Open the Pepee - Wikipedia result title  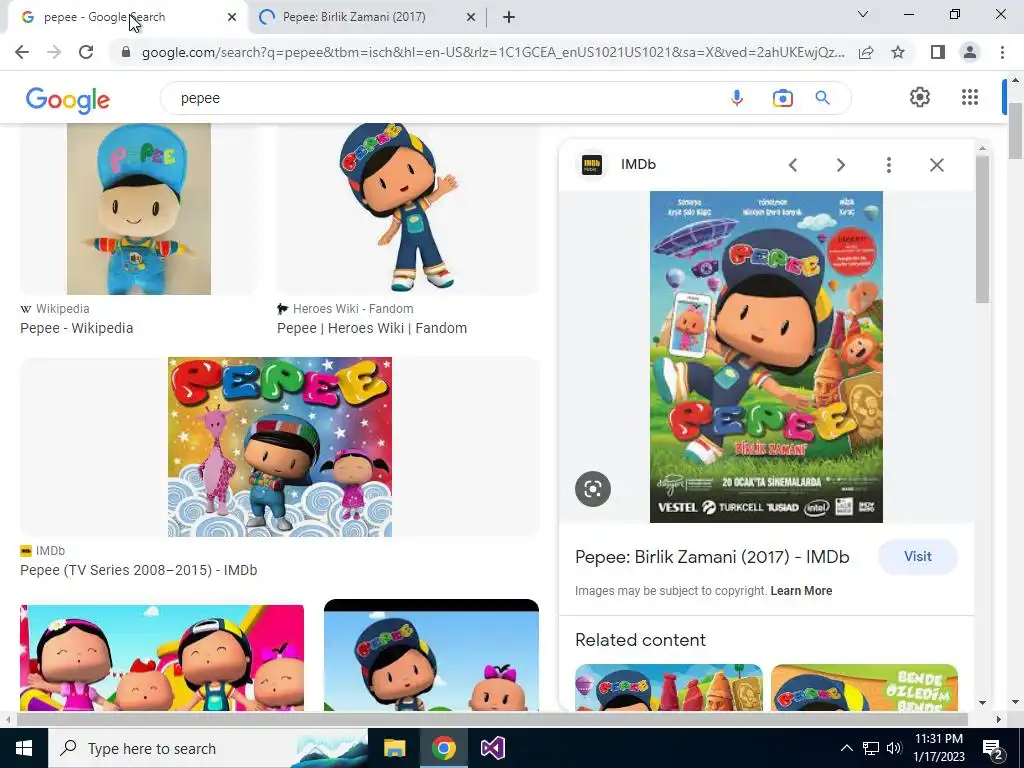76,328
